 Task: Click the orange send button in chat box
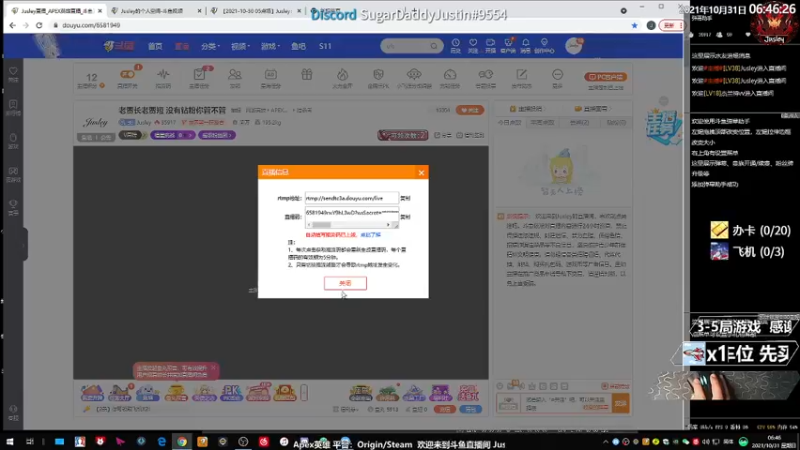pyautogui.click(x=620, y=404)
